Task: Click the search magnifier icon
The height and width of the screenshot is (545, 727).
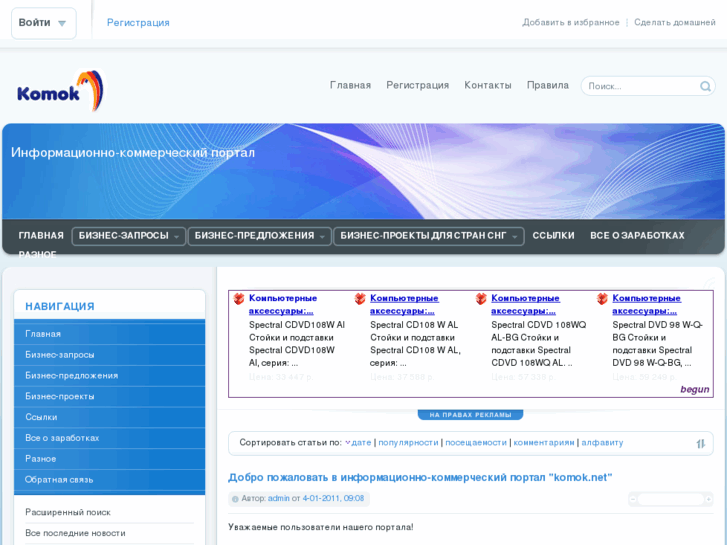Action: [705, 86]
